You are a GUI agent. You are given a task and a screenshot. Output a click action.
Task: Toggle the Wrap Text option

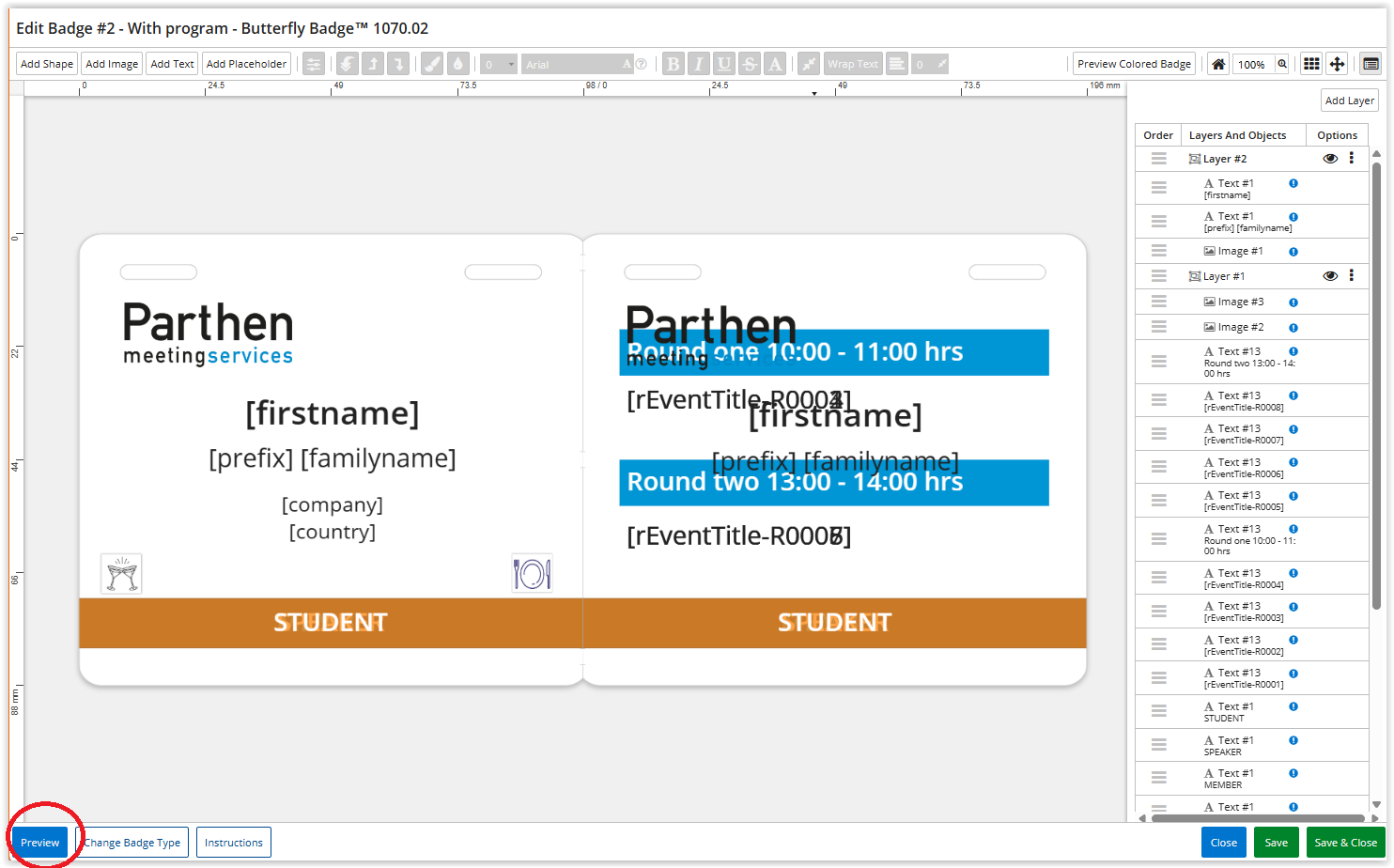(853, 64)
